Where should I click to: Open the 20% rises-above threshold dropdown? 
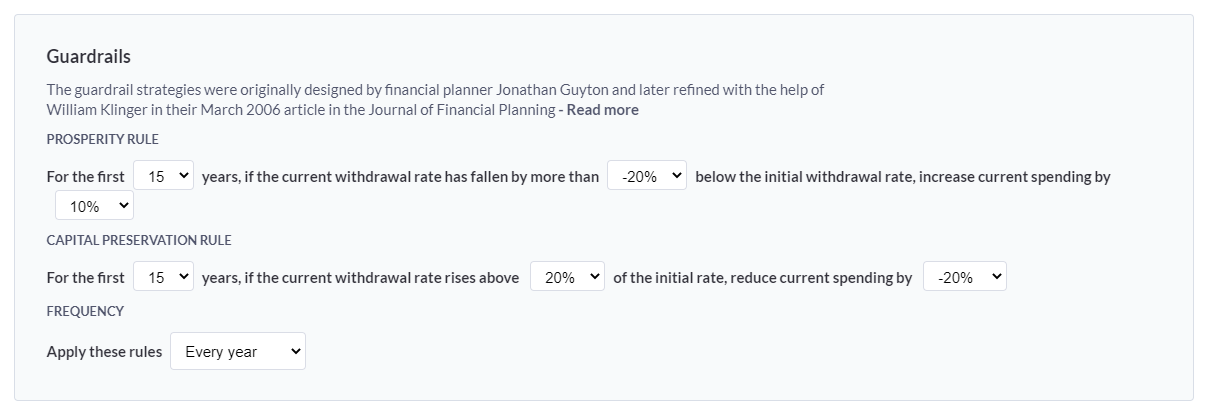point(567,277)
